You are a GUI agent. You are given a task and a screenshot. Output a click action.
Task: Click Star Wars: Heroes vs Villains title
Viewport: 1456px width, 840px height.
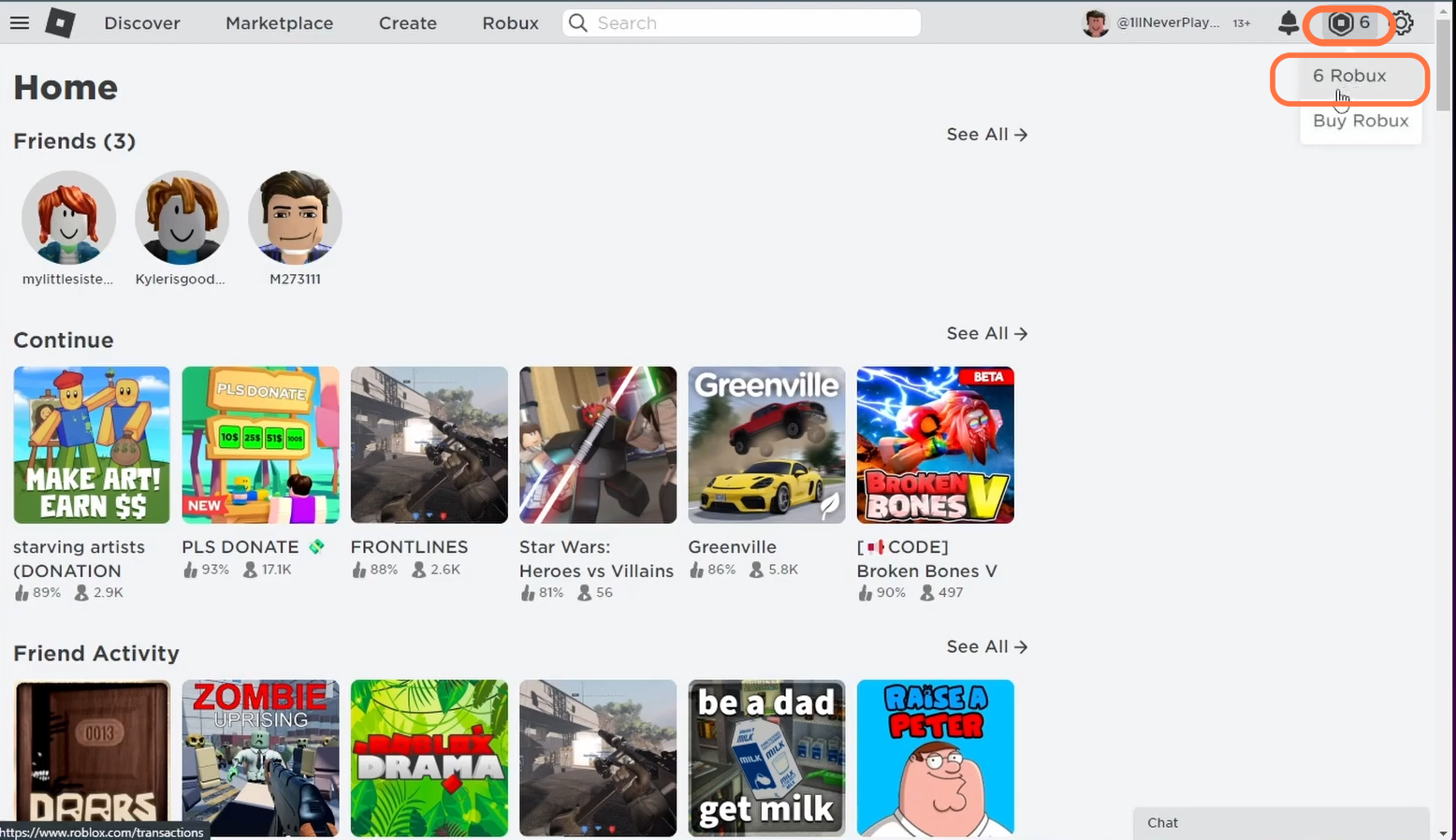pyautogui.click(x=596, y=558)
